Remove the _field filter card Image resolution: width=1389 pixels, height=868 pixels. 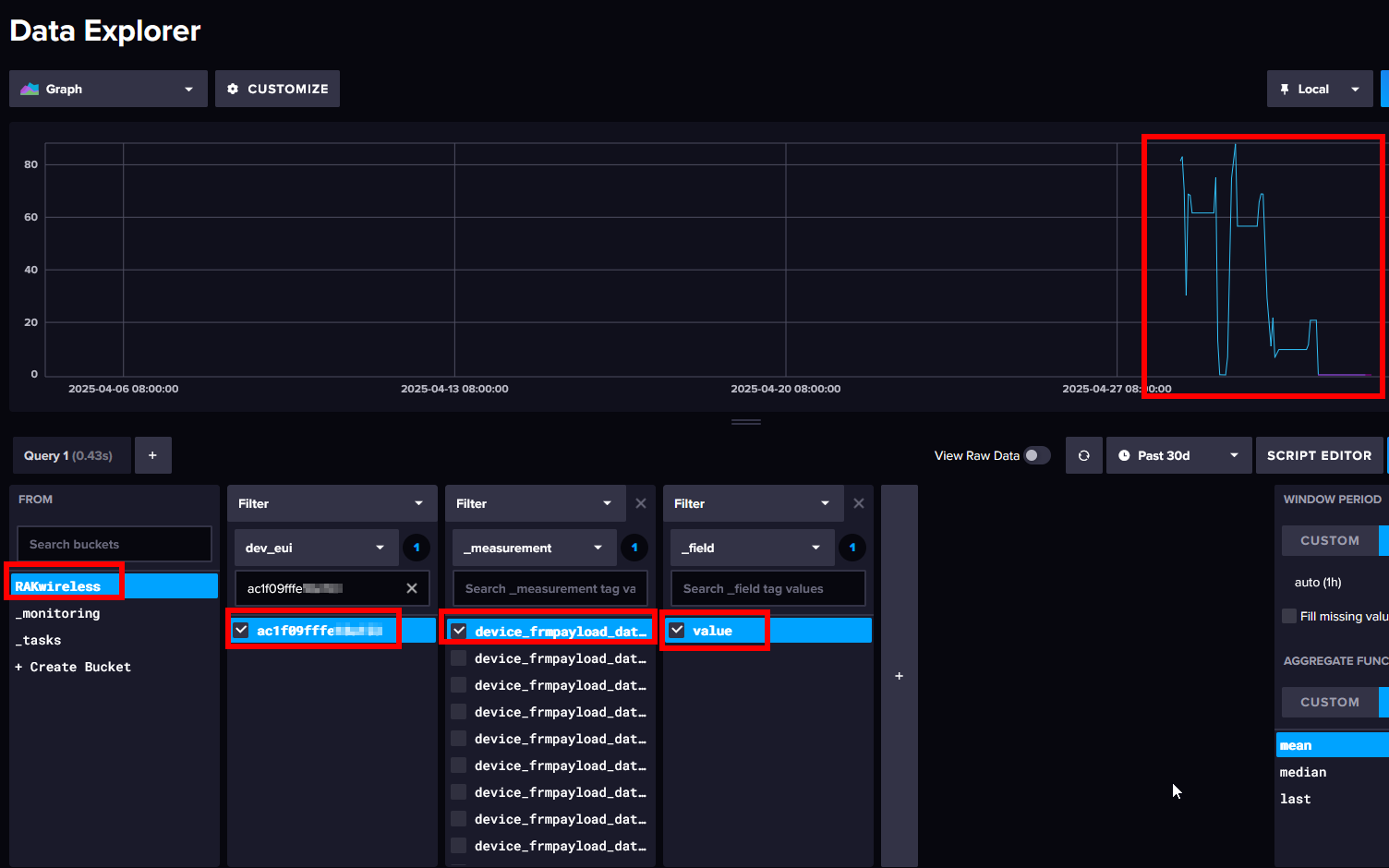pos(859,503)
